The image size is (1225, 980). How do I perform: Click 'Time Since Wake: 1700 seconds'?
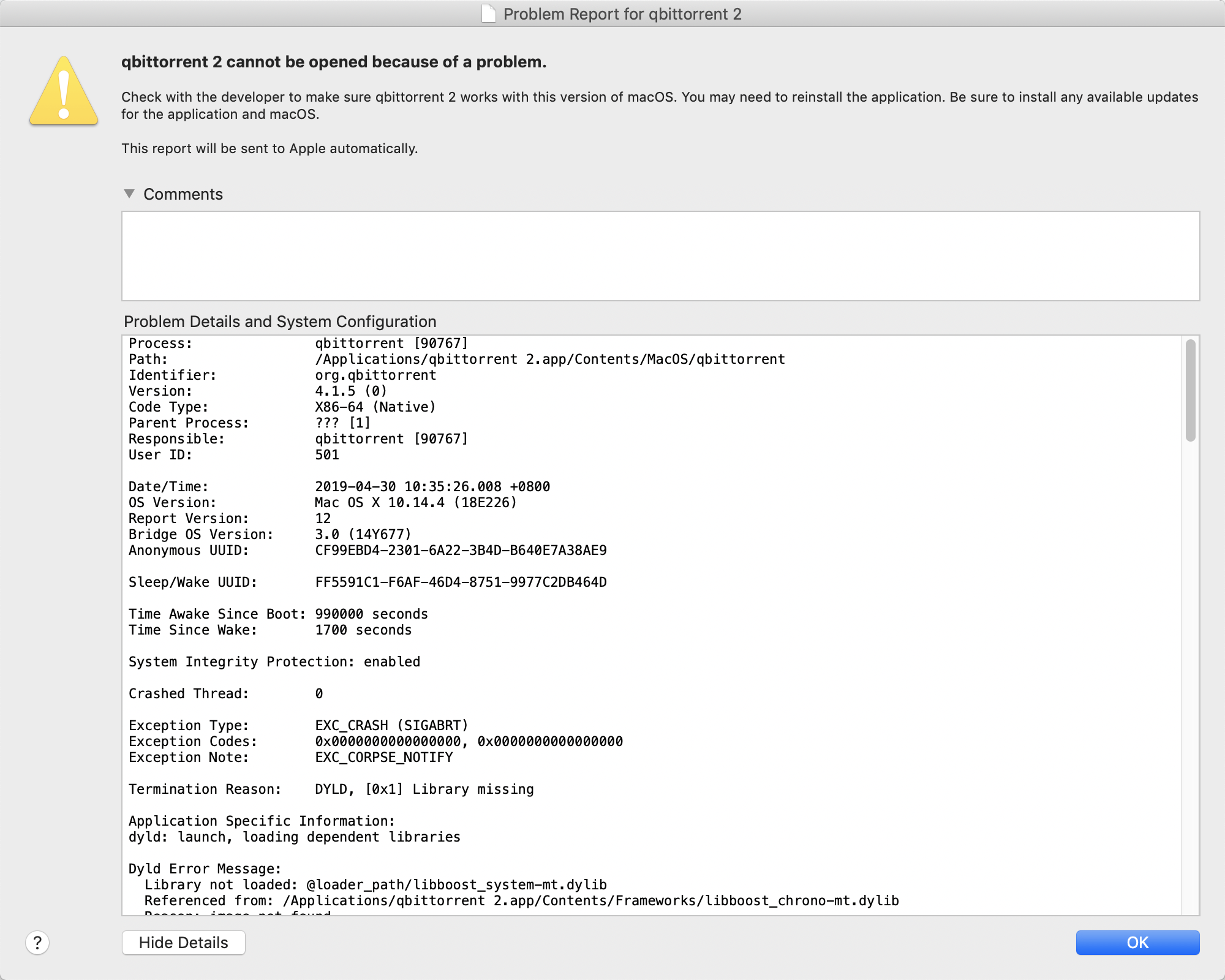(270, 630)
